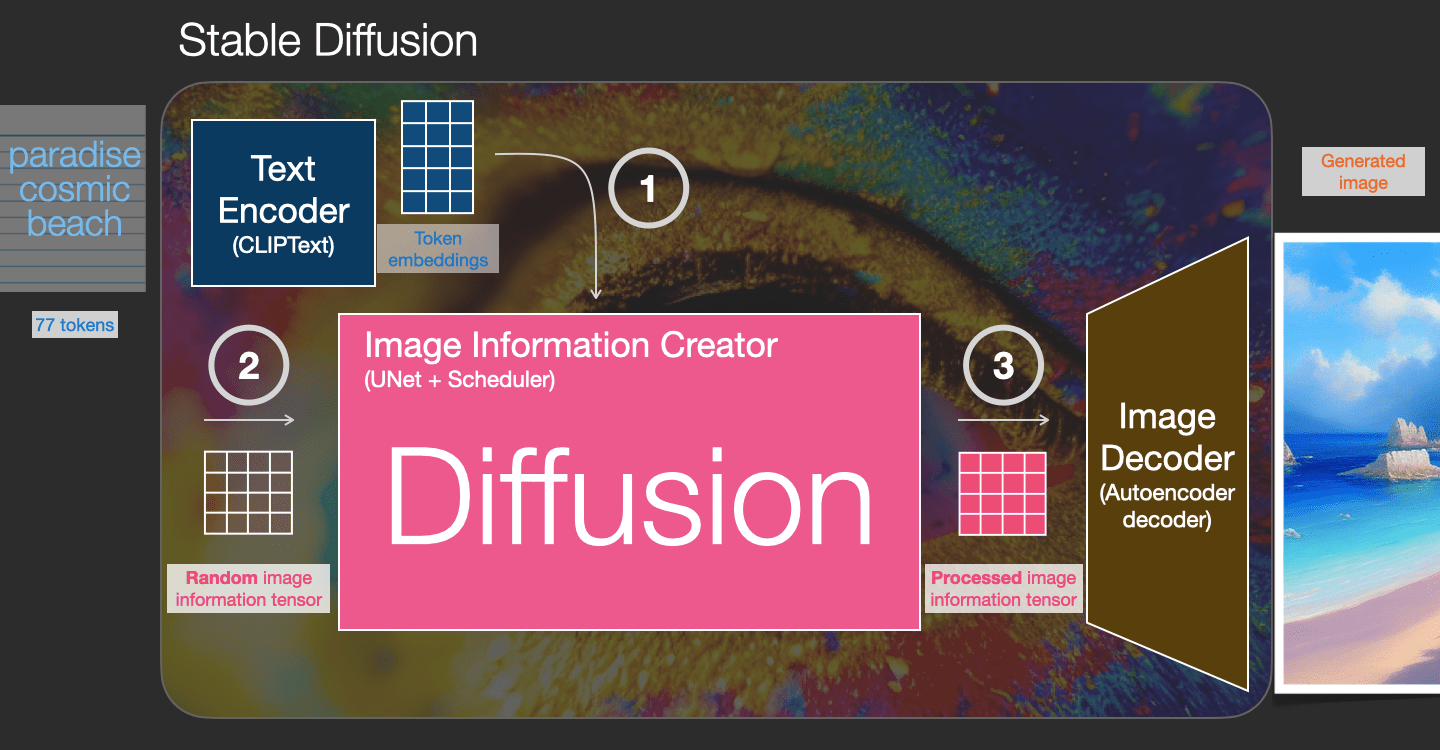Click the Random image information tensor grid
1440x750 pixels.
(248, 493)
